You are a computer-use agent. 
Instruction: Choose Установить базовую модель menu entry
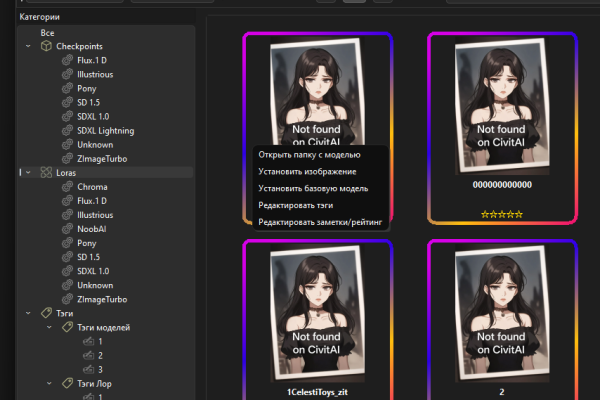coord(321,188)
